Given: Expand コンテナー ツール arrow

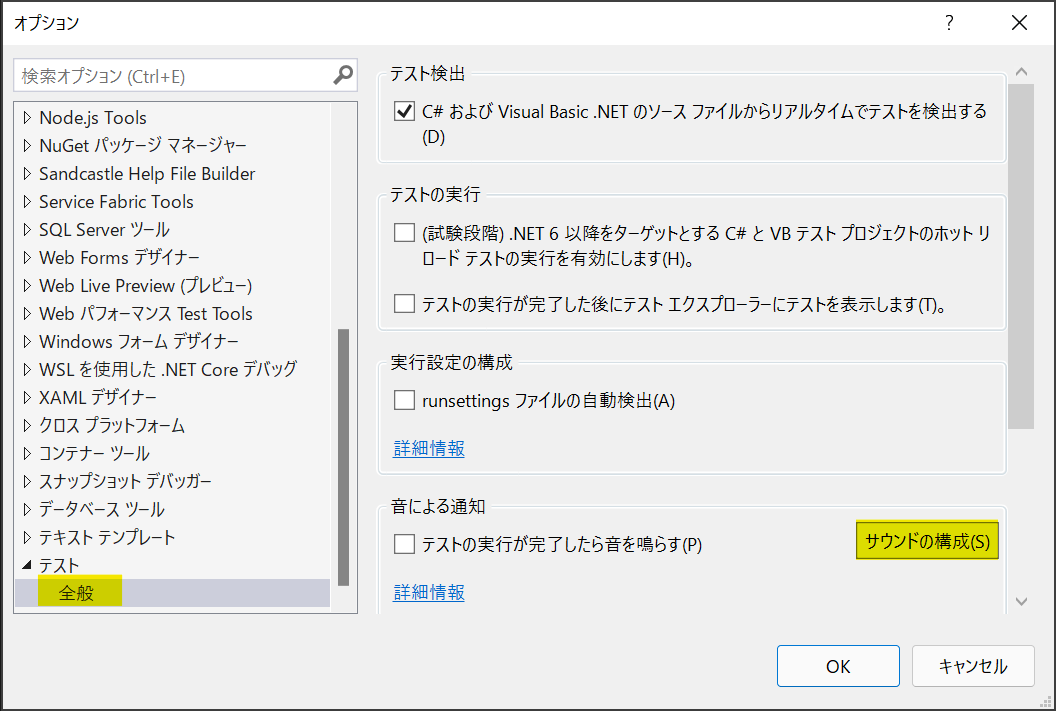Looking at the screenshot, I should 27,453.
